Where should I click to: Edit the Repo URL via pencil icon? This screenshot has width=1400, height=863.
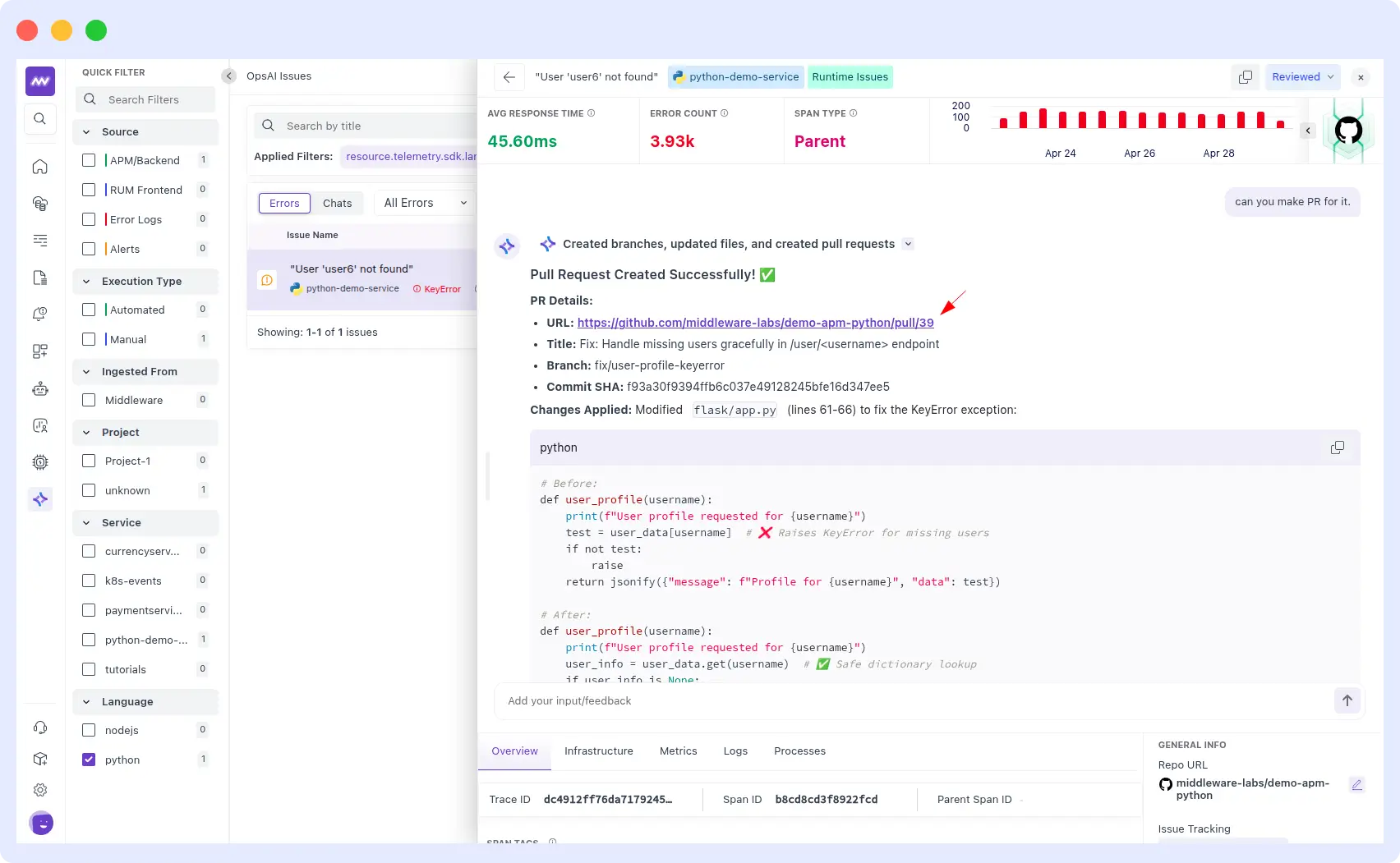[x=1357, y=785]
